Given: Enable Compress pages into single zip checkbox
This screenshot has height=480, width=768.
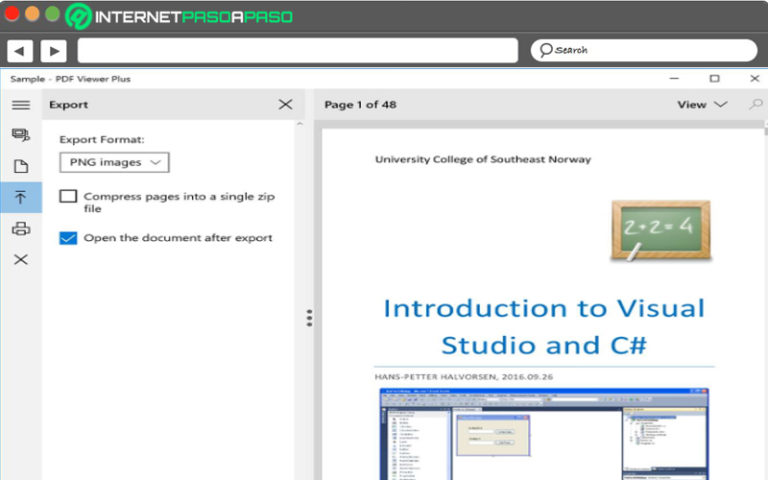Looking at the screenshot, I should [68, 197].
